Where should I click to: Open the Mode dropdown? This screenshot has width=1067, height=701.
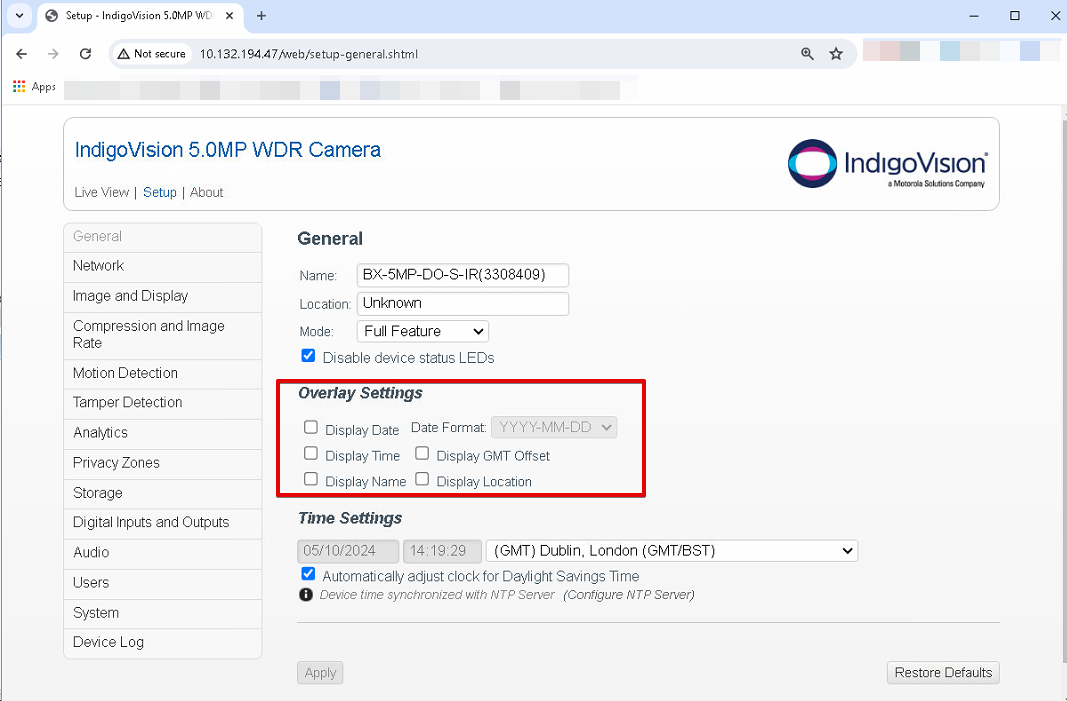423,331
